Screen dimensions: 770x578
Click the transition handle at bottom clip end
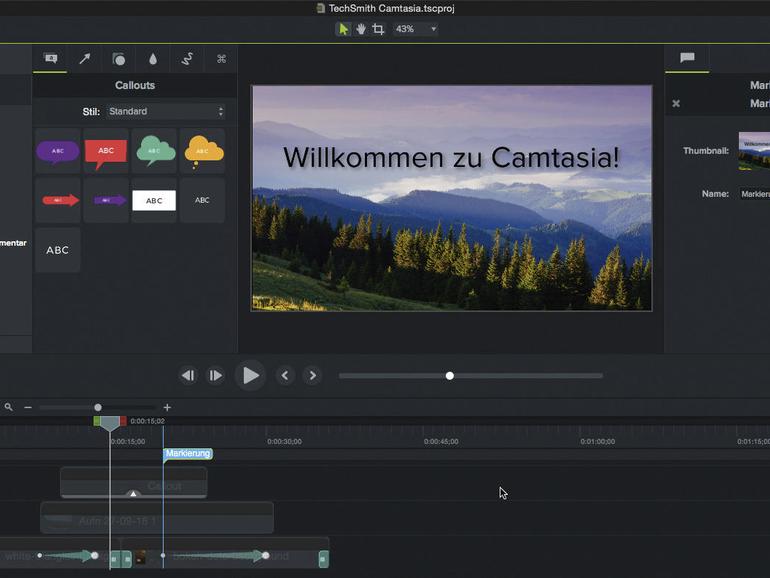324,559
